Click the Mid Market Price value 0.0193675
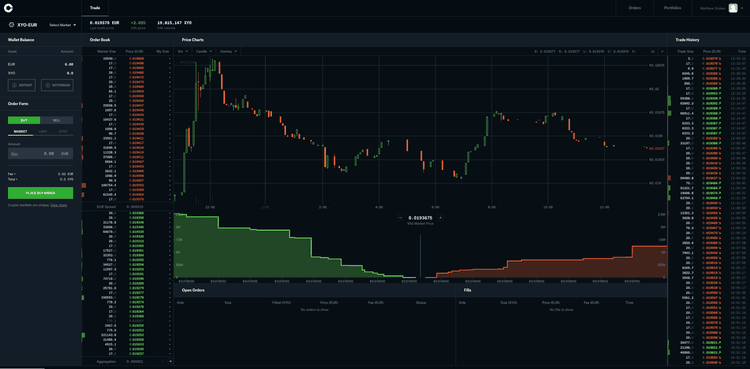Image resolution: width=750 pixels, height=369 pixels. [420, 218]
